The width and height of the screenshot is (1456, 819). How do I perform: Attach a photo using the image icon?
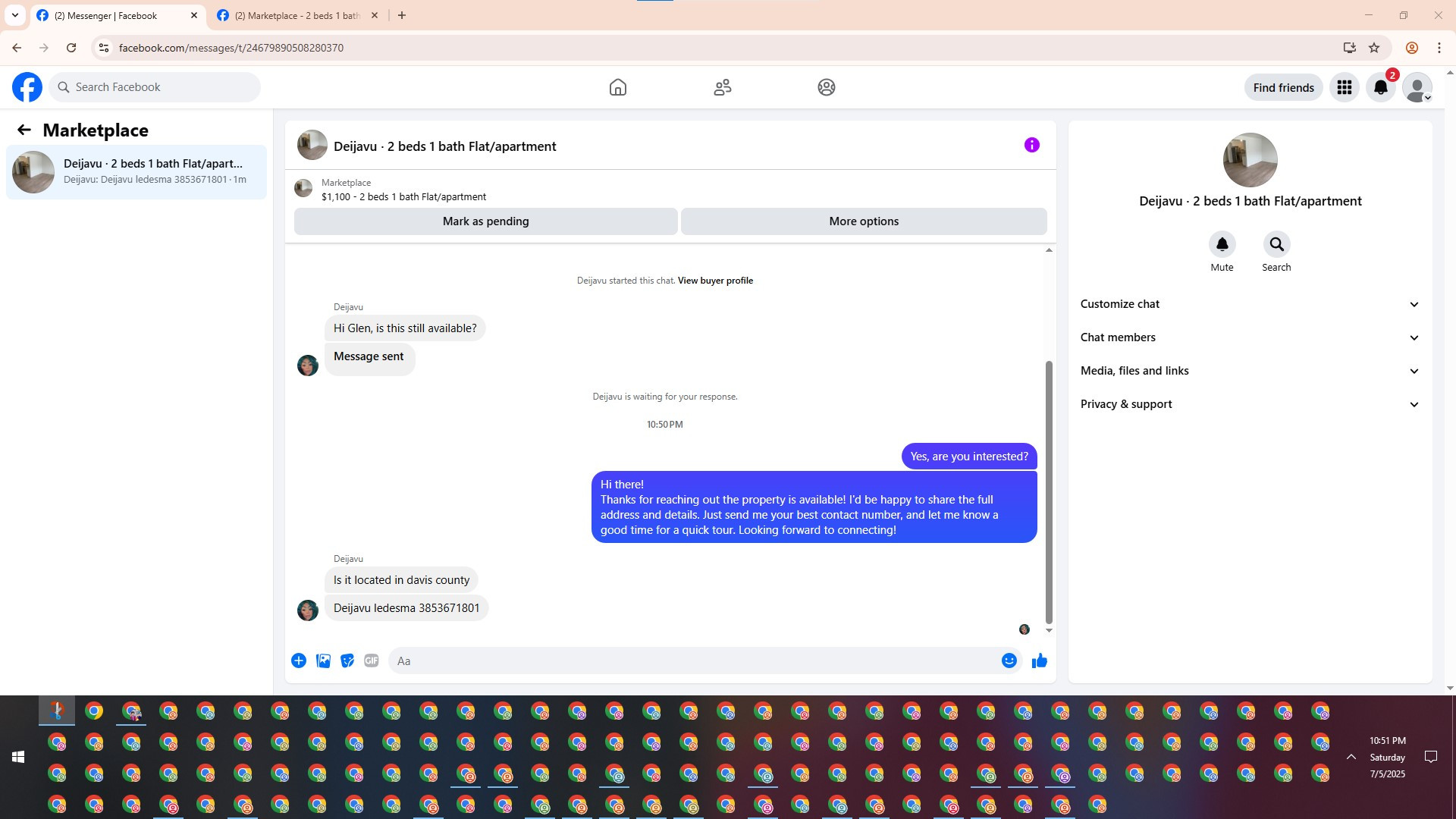[323, 661]
